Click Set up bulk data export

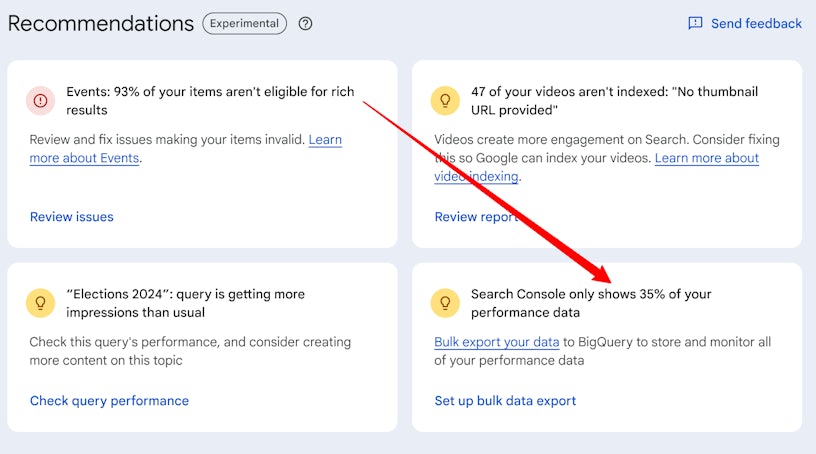pos(505,401)
